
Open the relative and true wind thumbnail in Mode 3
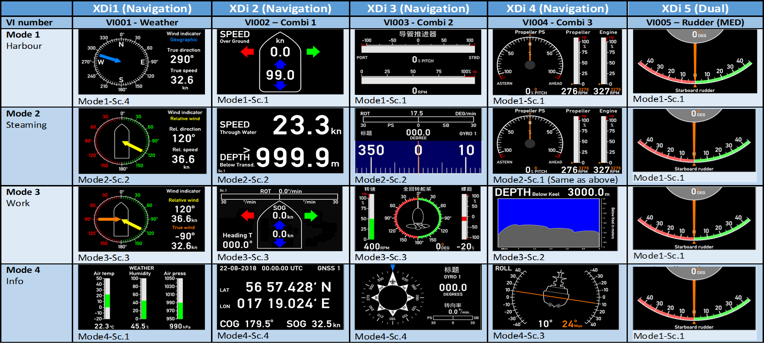click(x=141, y=219)
